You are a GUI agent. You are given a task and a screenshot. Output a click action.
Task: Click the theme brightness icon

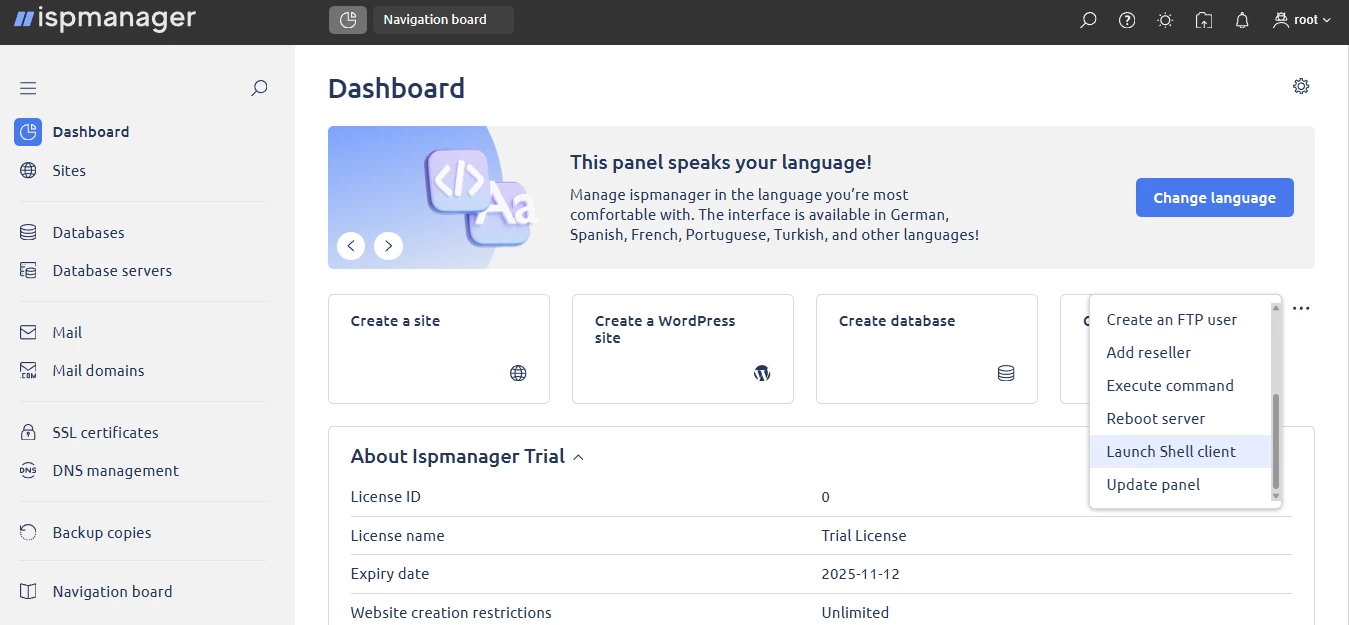pyautogui.click(x=1164, y=19)
